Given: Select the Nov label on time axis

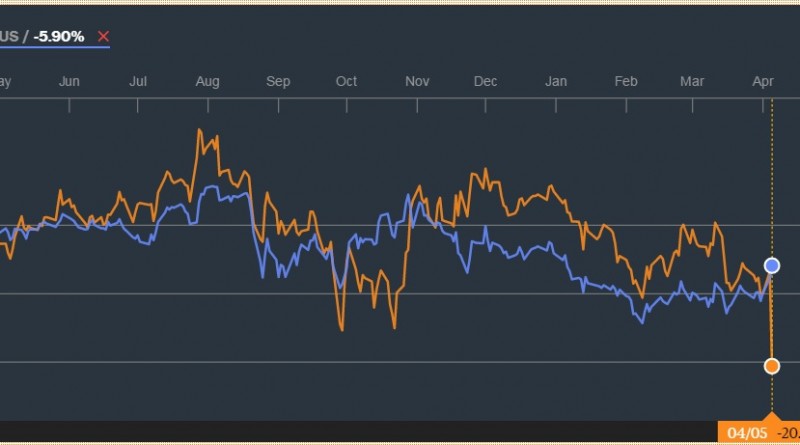Looking at the screenshot, I should point(416,81).
